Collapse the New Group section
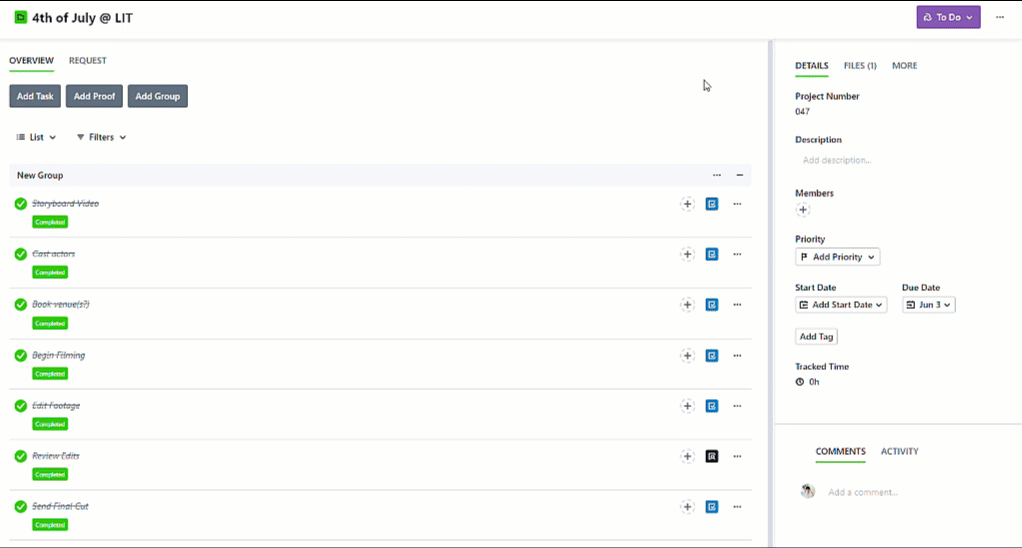 pos(740,175)
